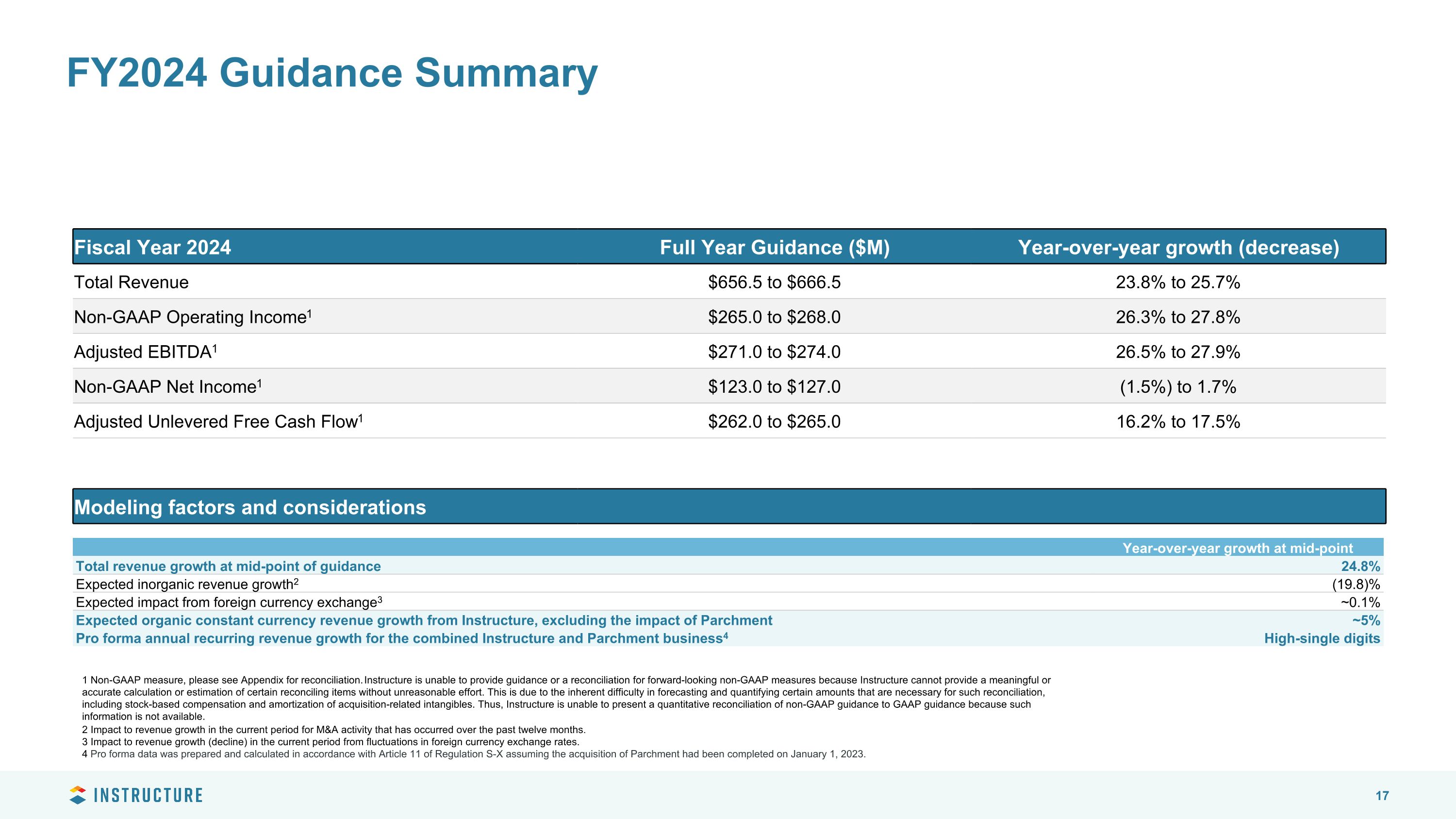
Task: Click the High-single digits value
Action: (1322, 638)
